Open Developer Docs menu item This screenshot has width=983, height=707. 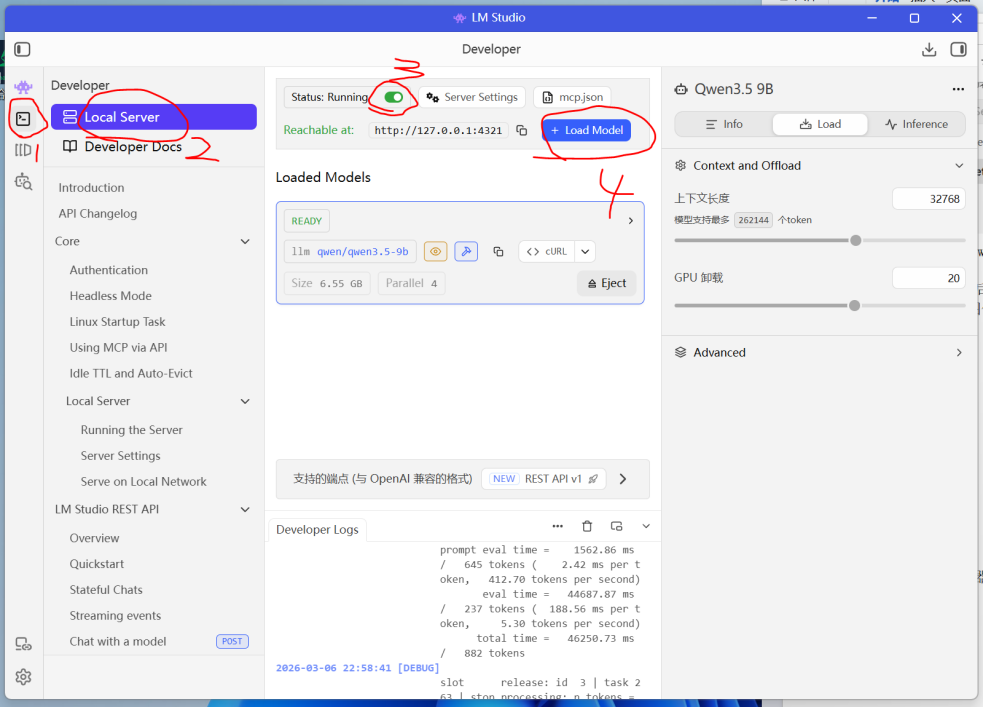[122, 147]
